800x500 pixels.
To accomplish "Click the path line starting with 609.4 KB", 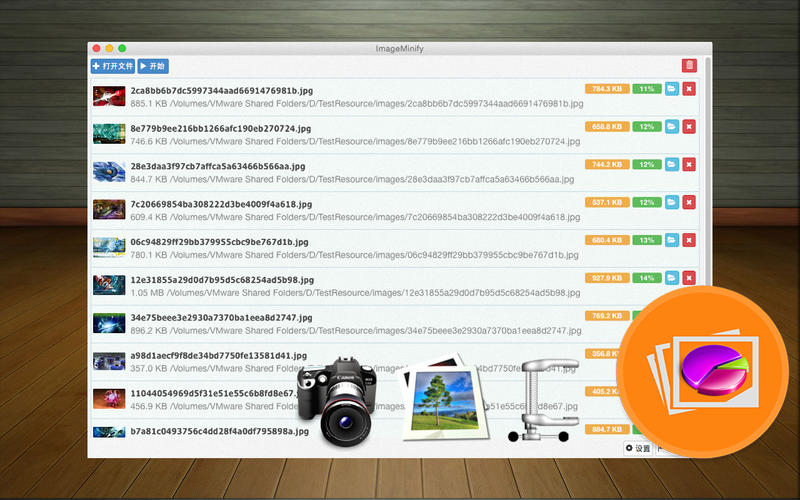I will point(355,217).
